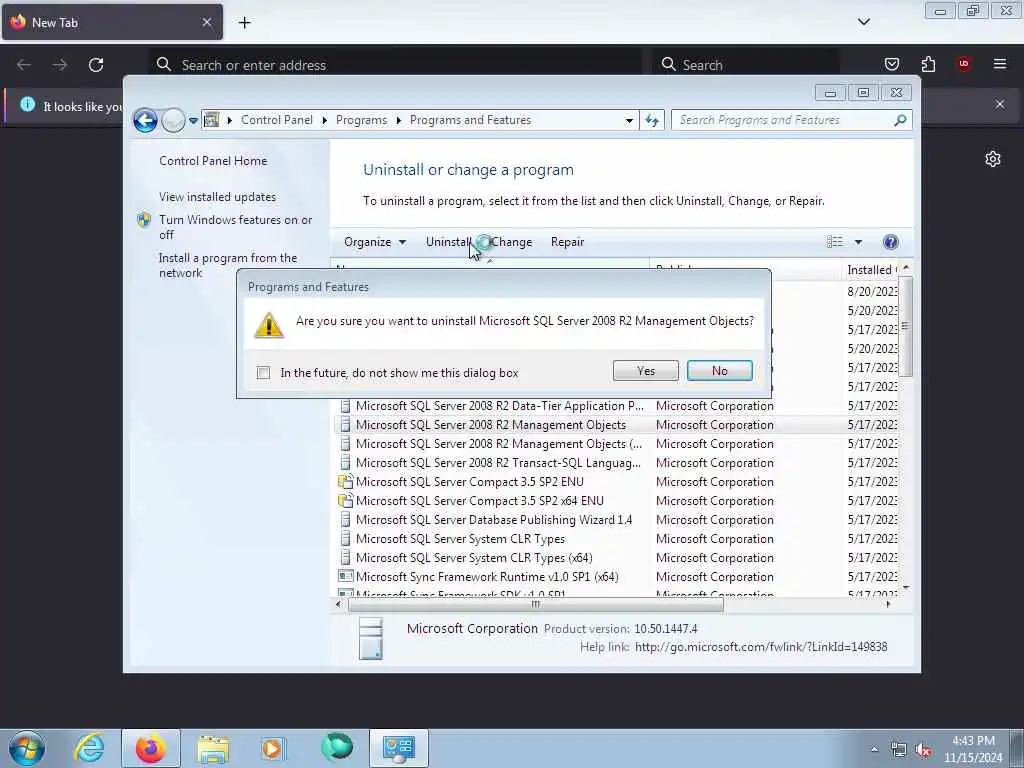Show hidden system tray icons
Screen dimensions: 1024x768
tap(874, 749)
